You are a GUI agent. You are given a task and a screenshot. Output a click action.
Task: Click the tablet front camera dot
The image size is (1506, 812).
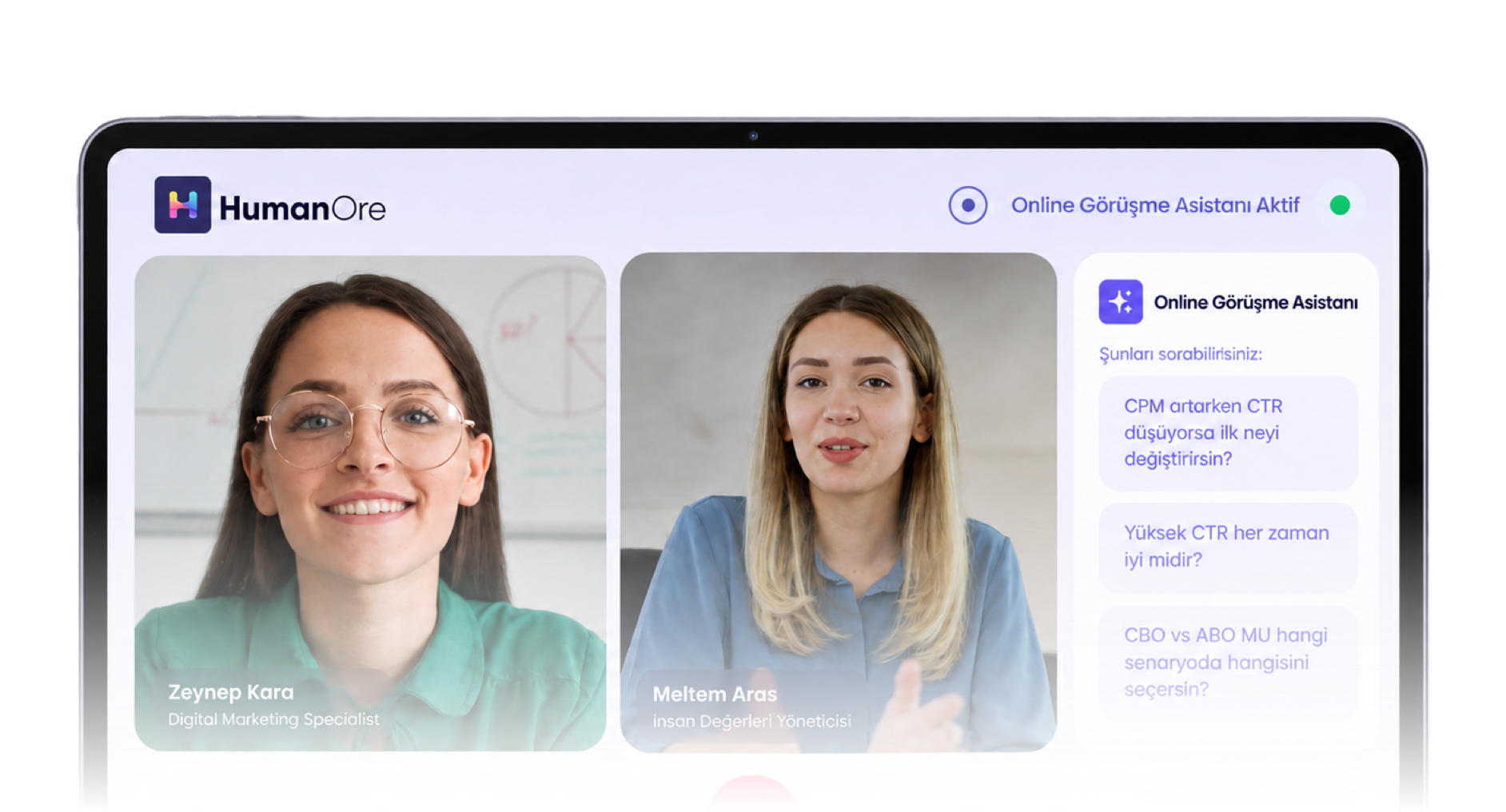coord(753,136)
